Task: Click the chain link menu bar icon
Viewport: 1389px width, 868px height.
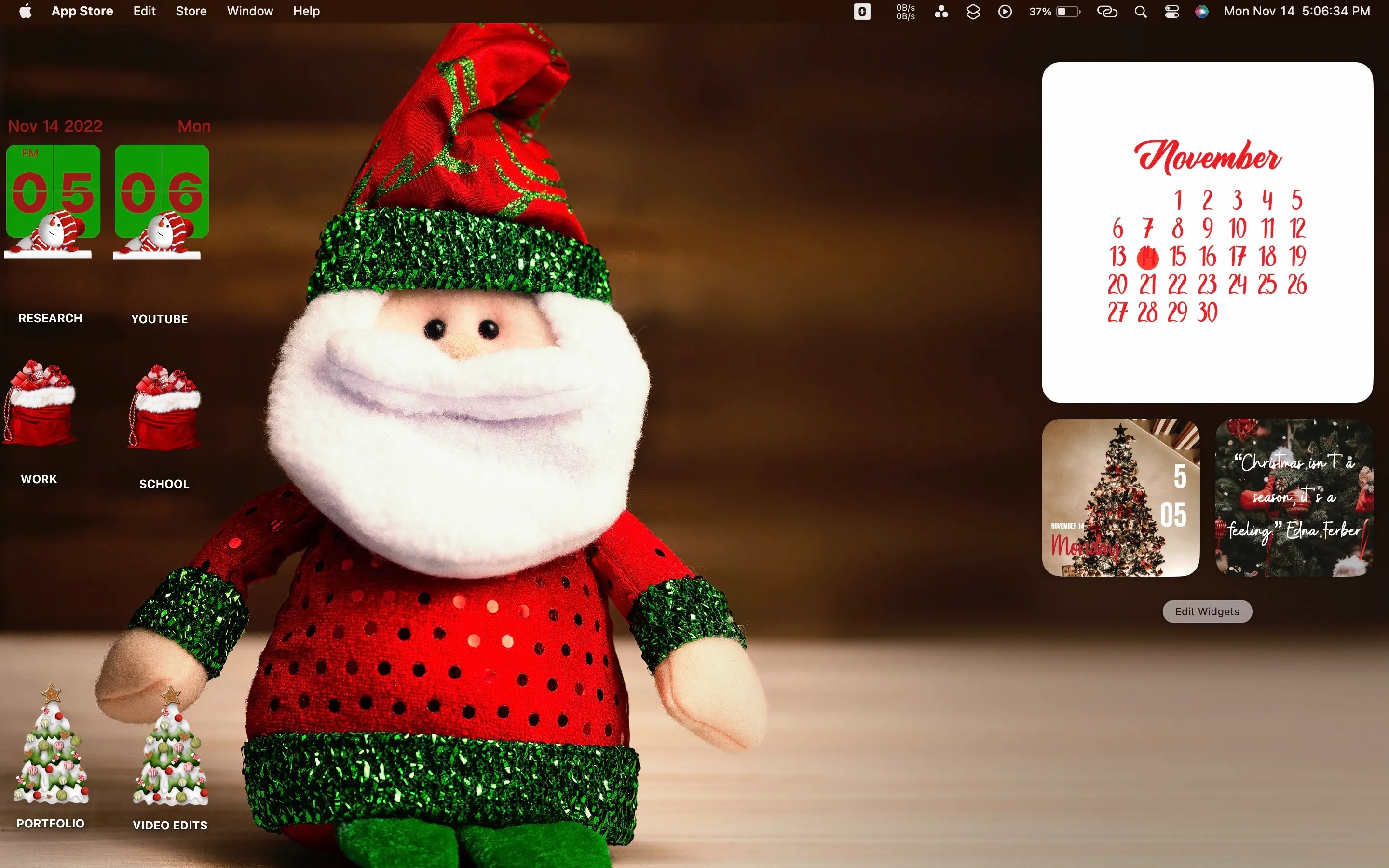Action: (1107, 11)
